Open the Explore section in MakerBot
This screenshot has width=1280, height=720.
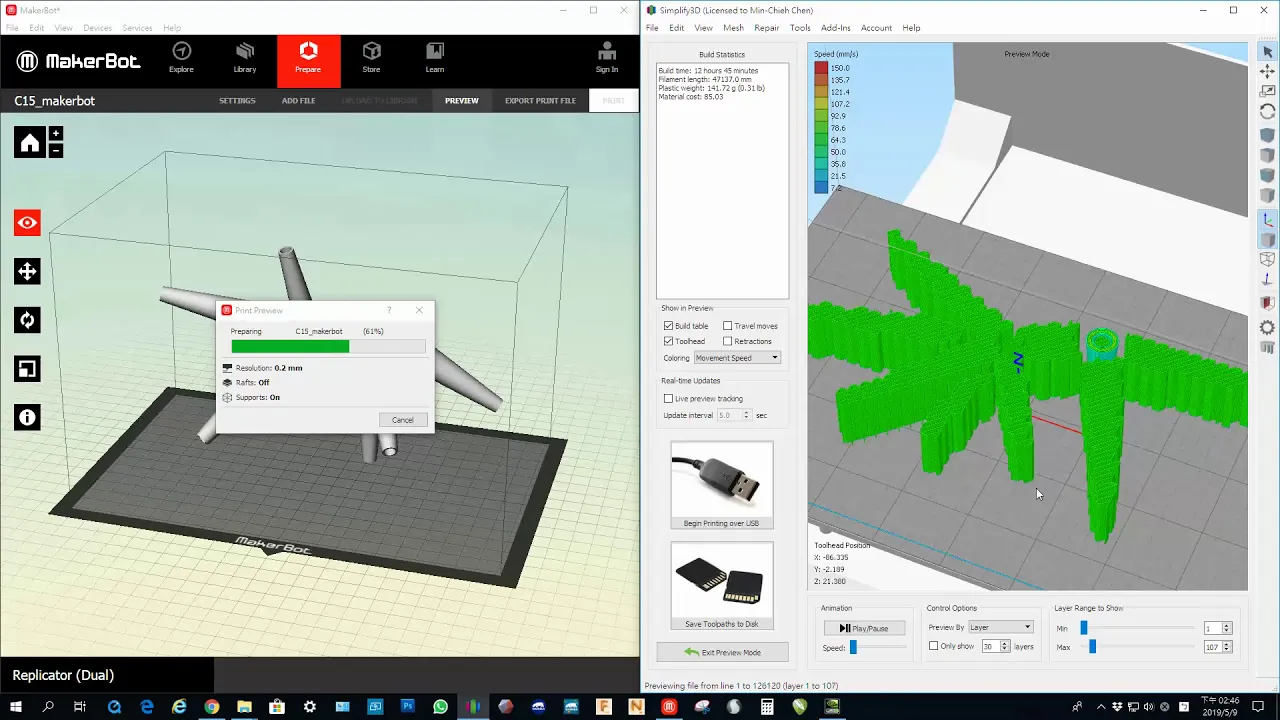(x=181, y=58)
